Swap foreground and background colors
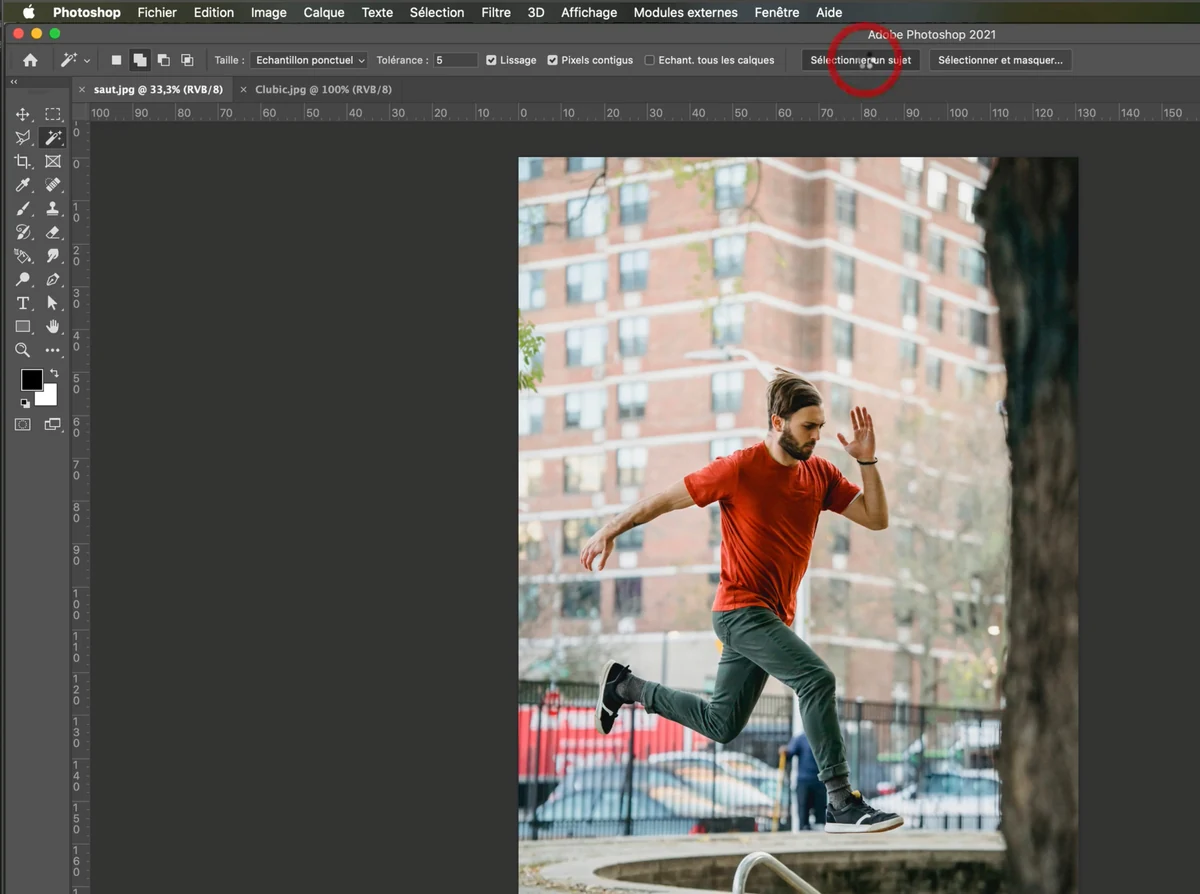Image resolution: width=1200 pixels, height=894 pixels. pyautogui.click(x=54, y=373)
